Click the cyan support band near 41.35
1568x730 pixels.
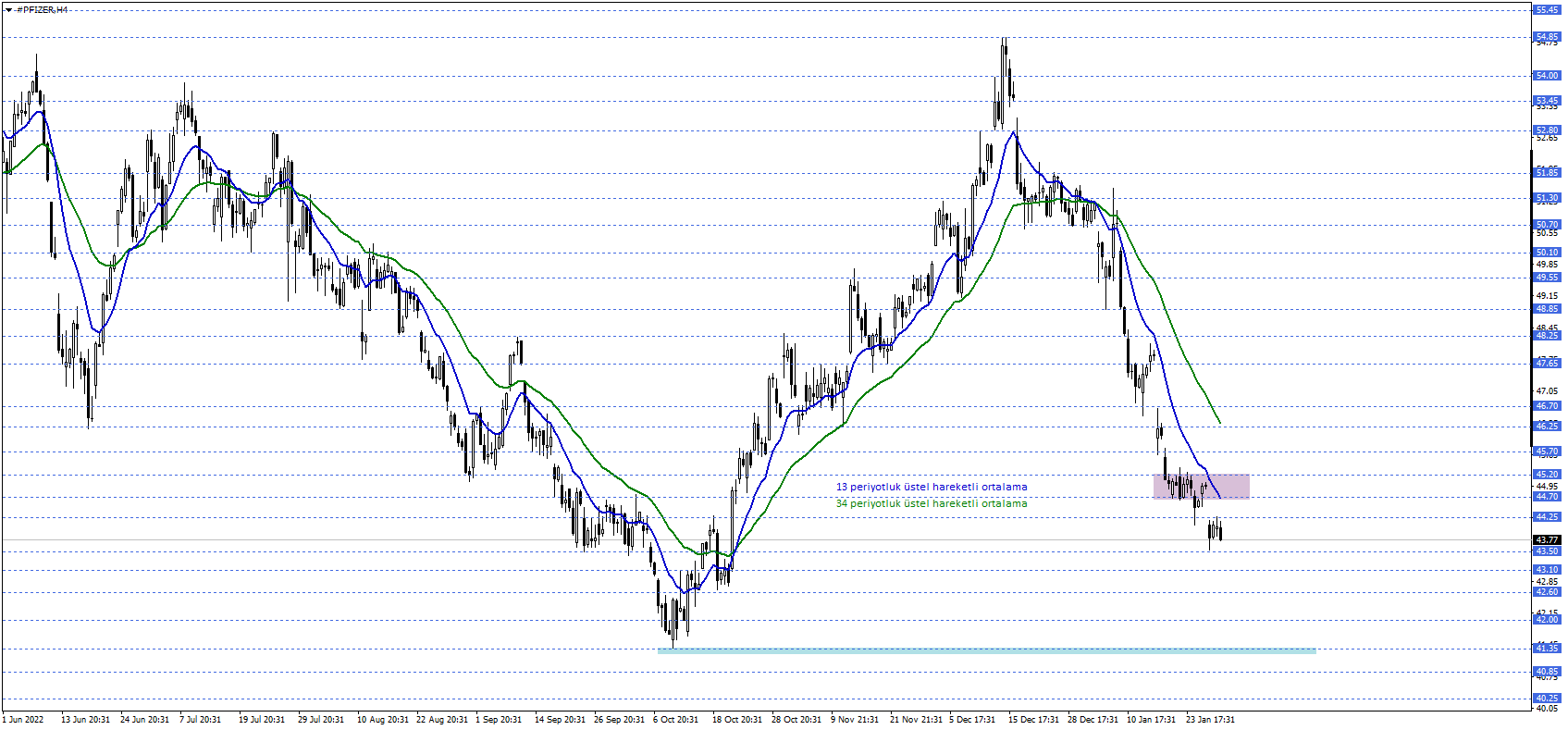(x=986, y=650)
